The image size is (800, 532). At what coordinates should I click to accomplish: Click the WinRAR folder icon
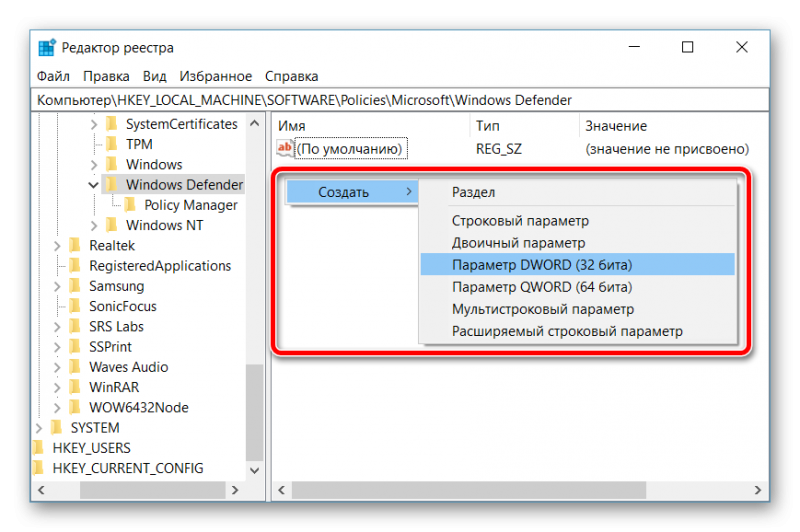75,387
